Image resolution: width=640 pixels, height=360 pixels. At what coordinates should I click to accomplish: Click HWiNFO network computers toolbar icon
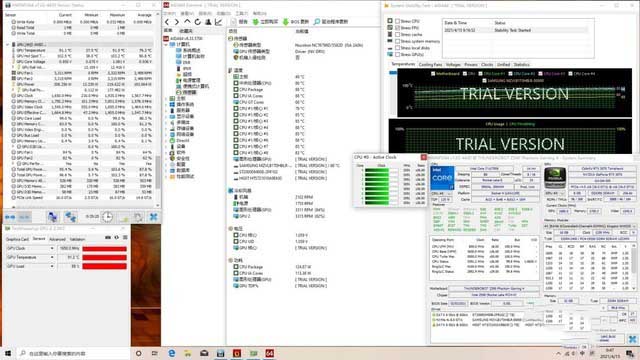52,217
